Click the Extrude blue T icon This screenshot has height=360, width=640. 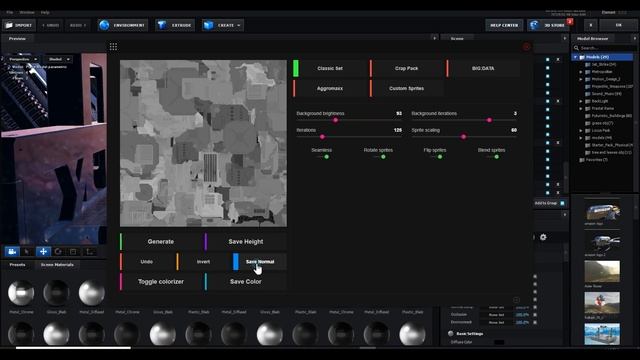coord(162,25)
